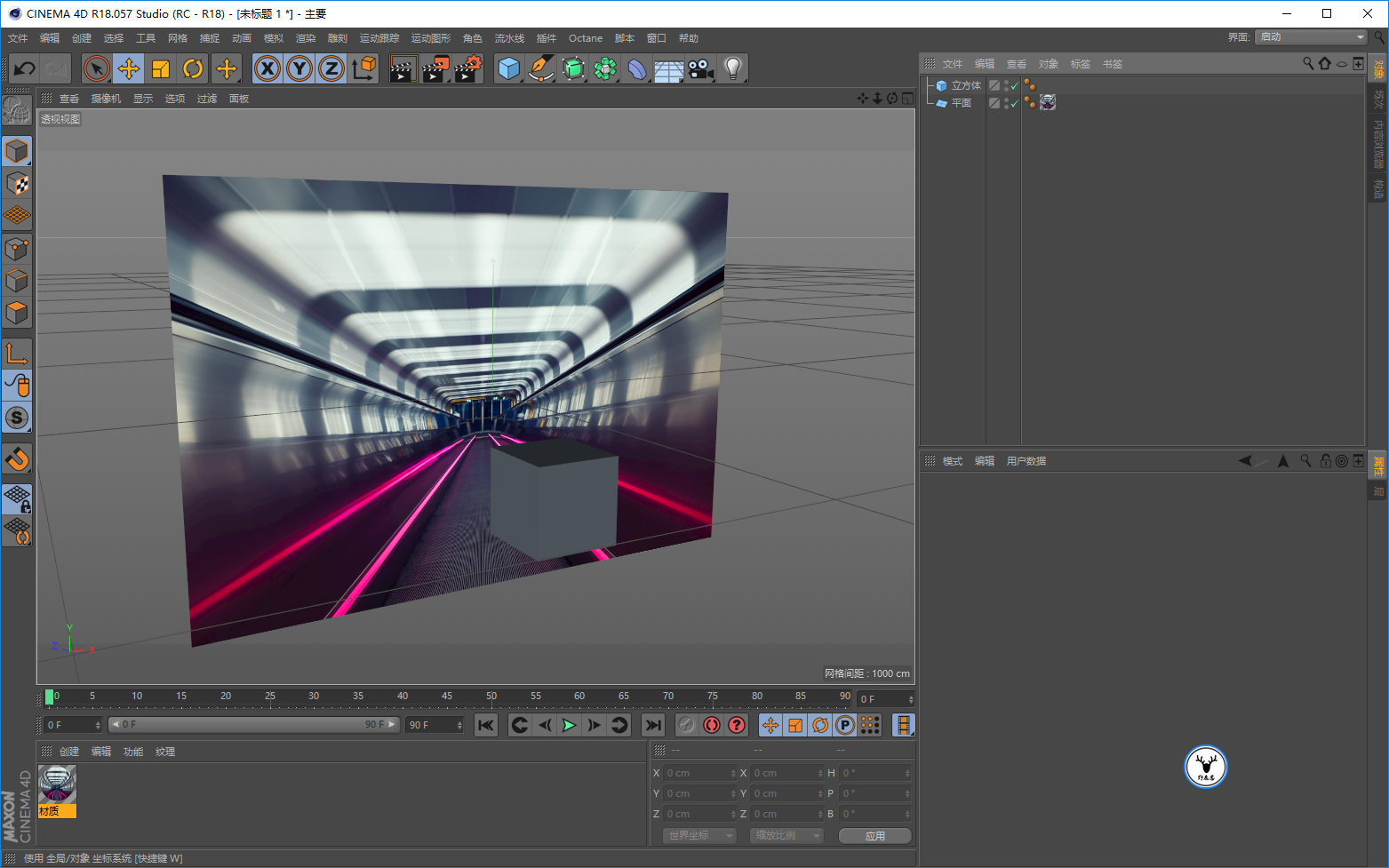Screen dimensions: 1389x868
Task: Open the 世界坐标 coordinate dropdown
Action: coord(699,835)
